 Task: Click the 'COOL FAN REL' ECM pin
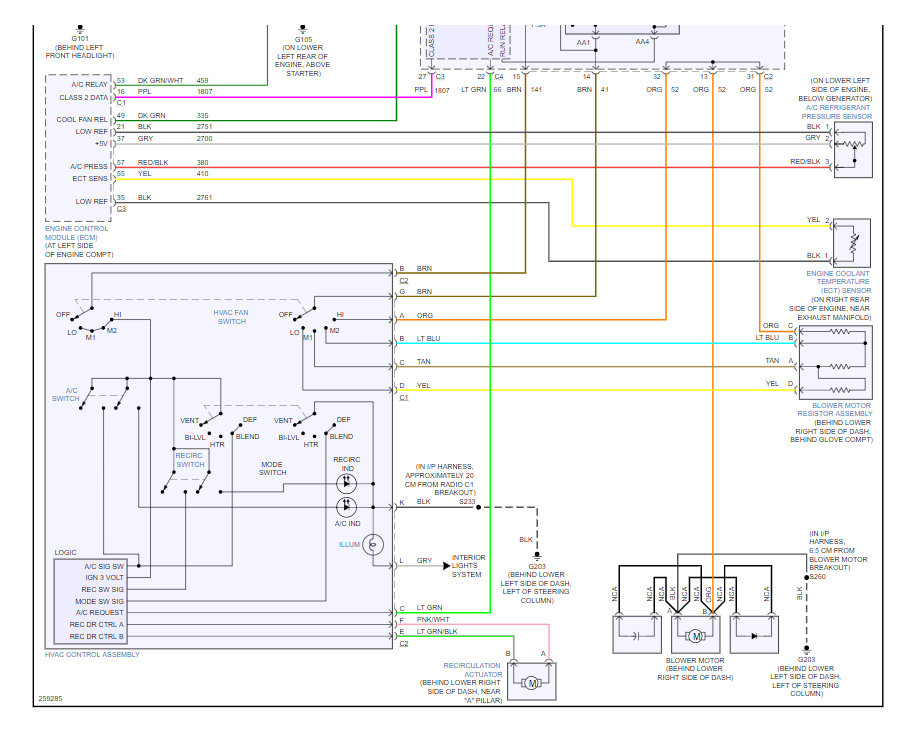tap(82, 119)
